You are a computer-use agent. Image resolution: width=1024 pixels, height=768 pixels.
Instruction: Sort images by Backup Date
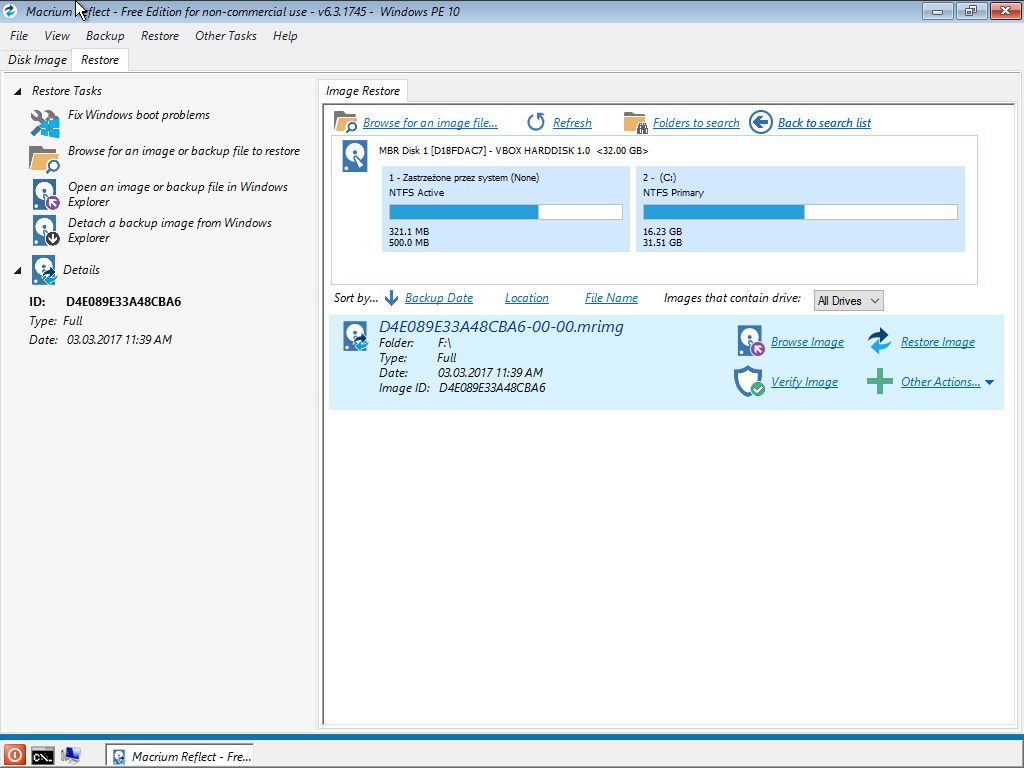(x=438, y=298)
